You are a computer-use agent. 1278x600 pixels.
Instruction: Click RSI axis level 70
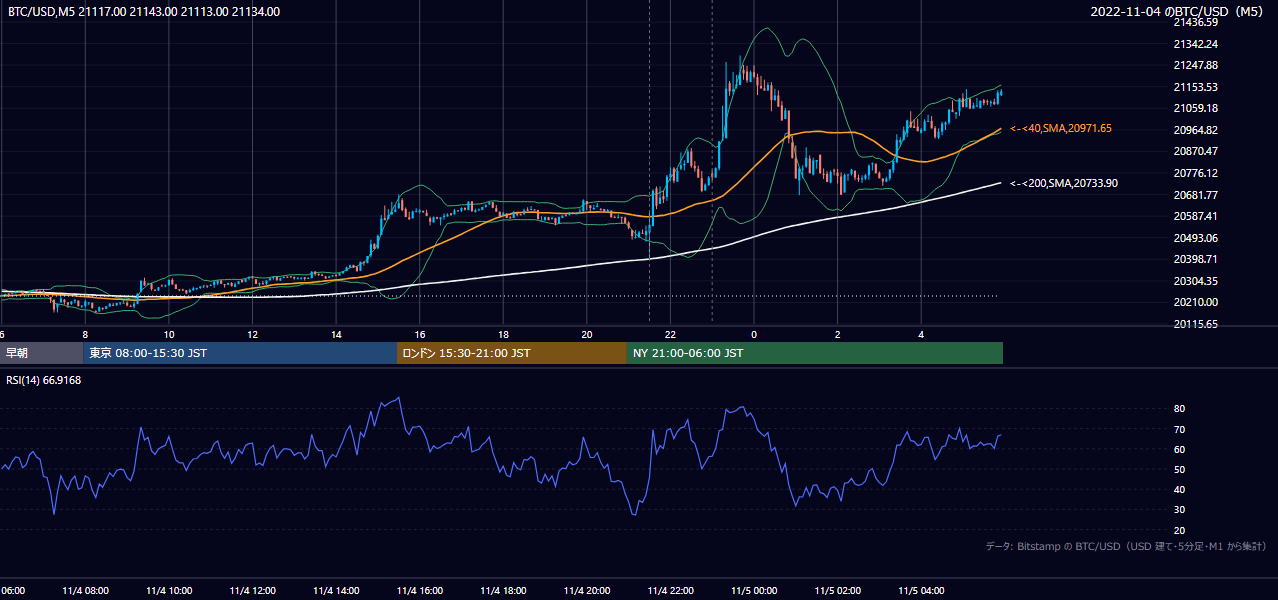[1180, 429]
